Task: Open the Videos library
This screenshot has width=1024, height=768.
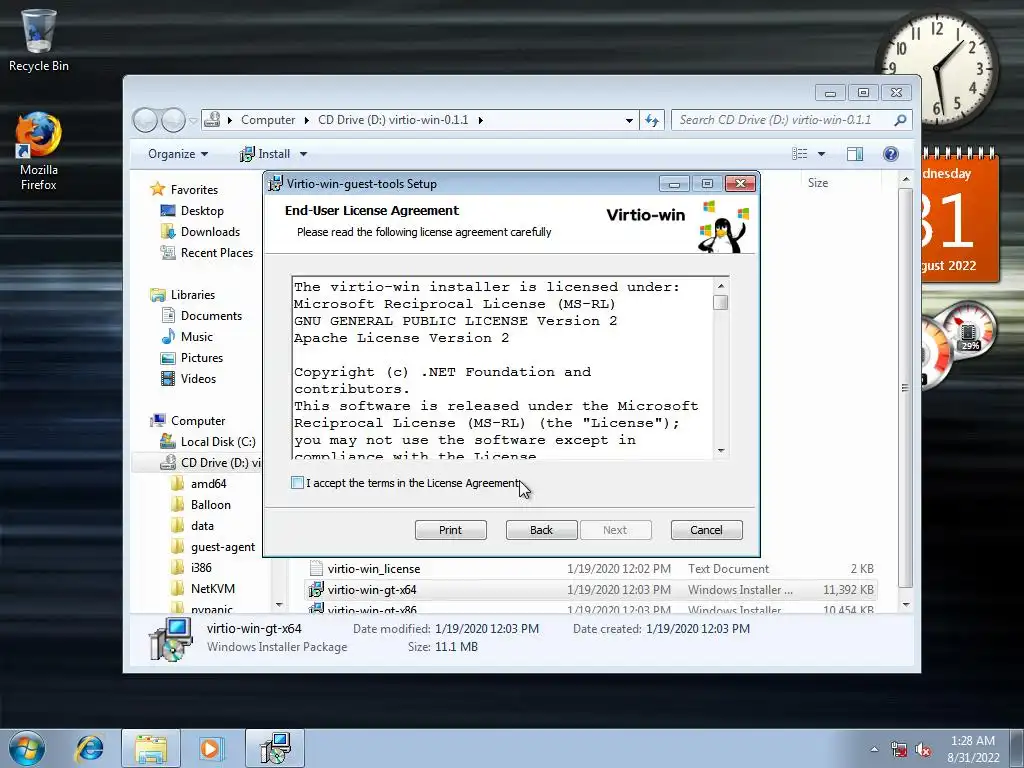Action: [198, 379]
